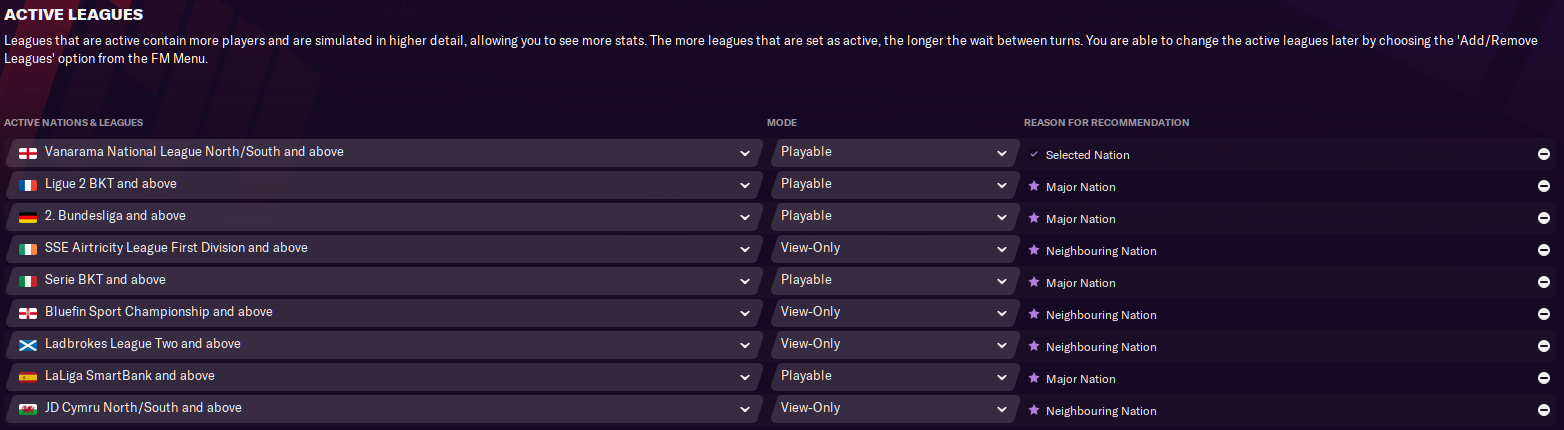Open the Vanarama National League league dropdown
The height and width of the screenshot is (430, 1564).
click(x=744, y=153)
